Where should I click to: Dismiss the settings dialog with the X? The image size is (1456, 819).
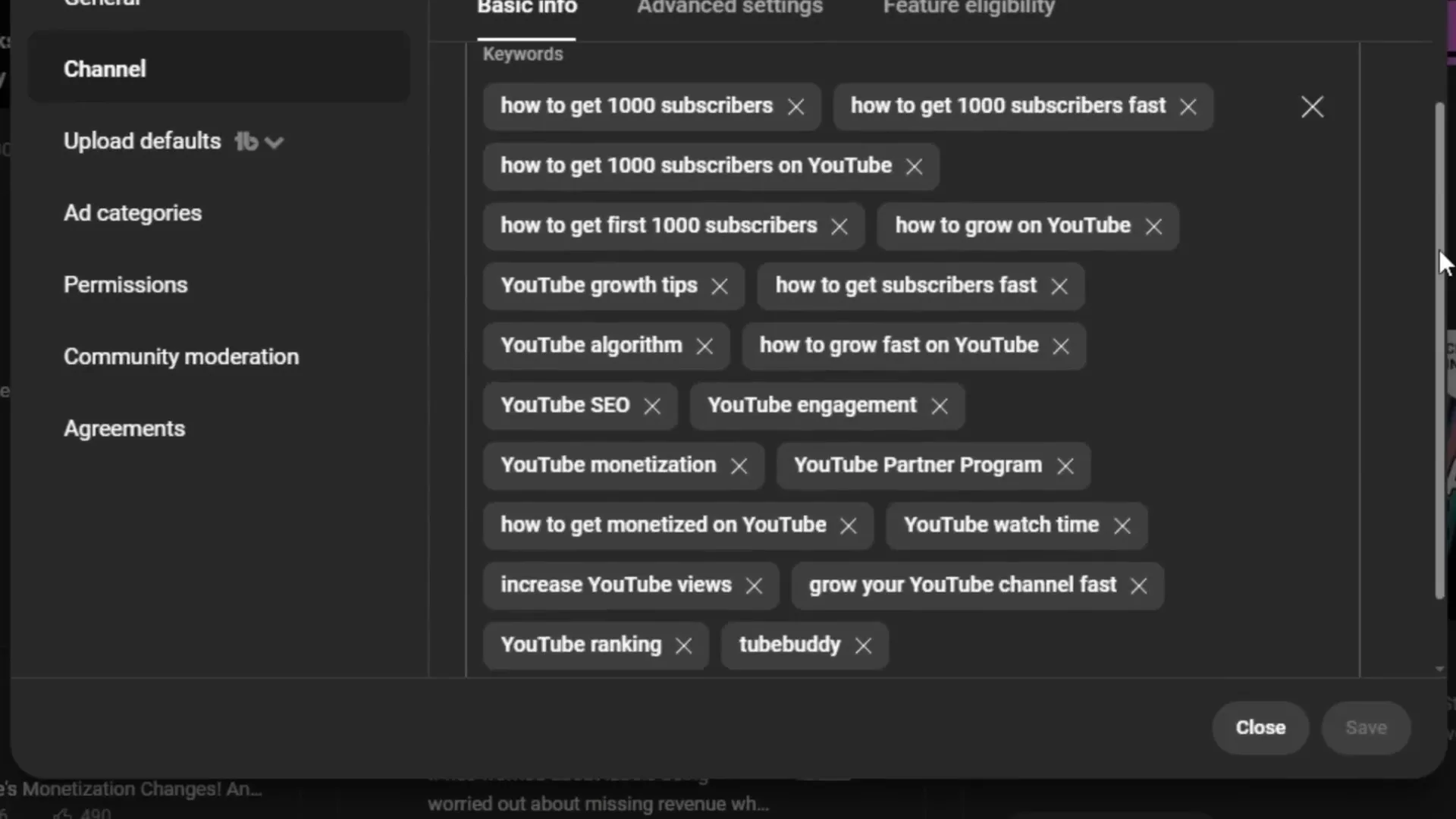[x=1313, y=106]
